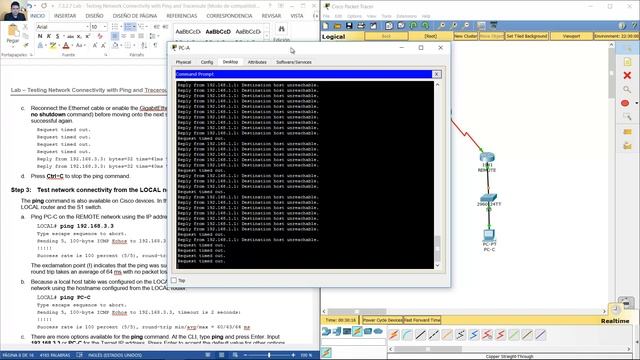Close the Command Prompt panel with X
The image size is (640, 360).
[x=436, y=74]
